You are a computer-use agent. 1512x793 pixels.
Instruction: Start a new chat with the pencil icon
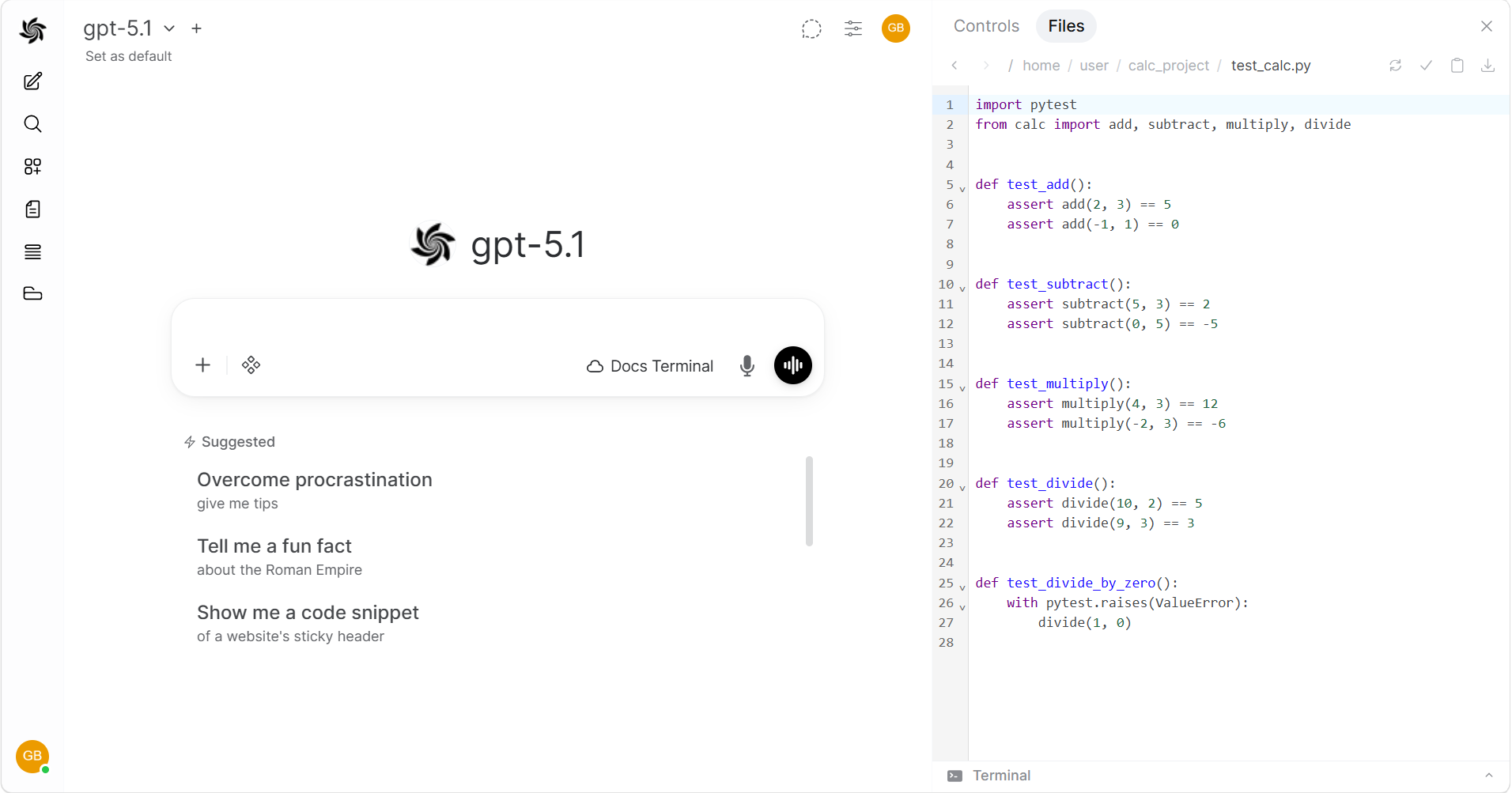pos(32,81)
